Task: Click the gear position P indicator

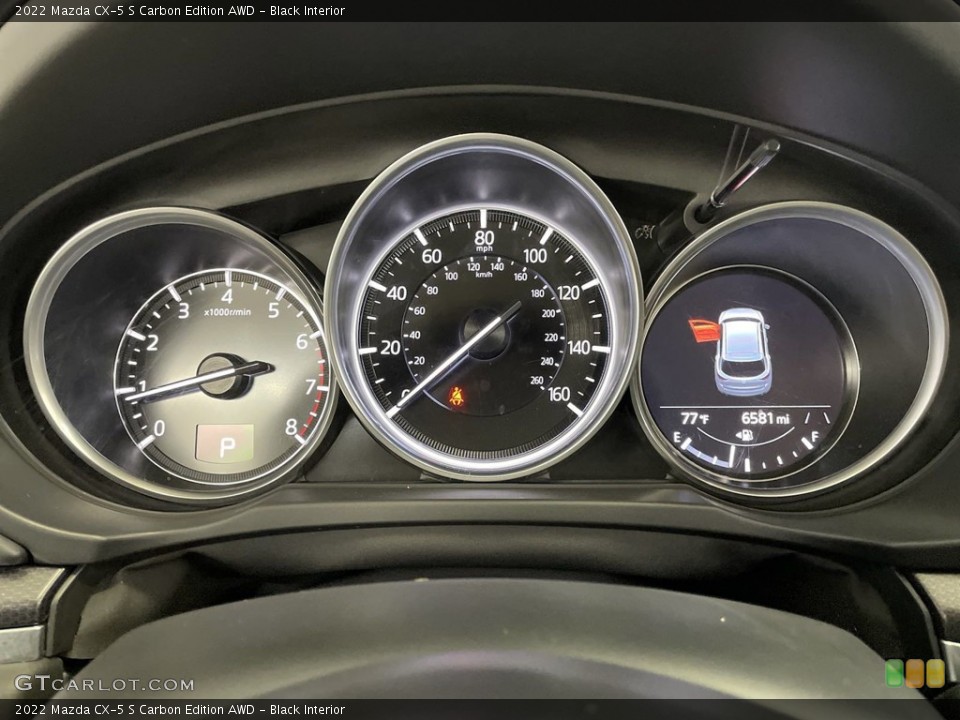Action: [225, 443]
